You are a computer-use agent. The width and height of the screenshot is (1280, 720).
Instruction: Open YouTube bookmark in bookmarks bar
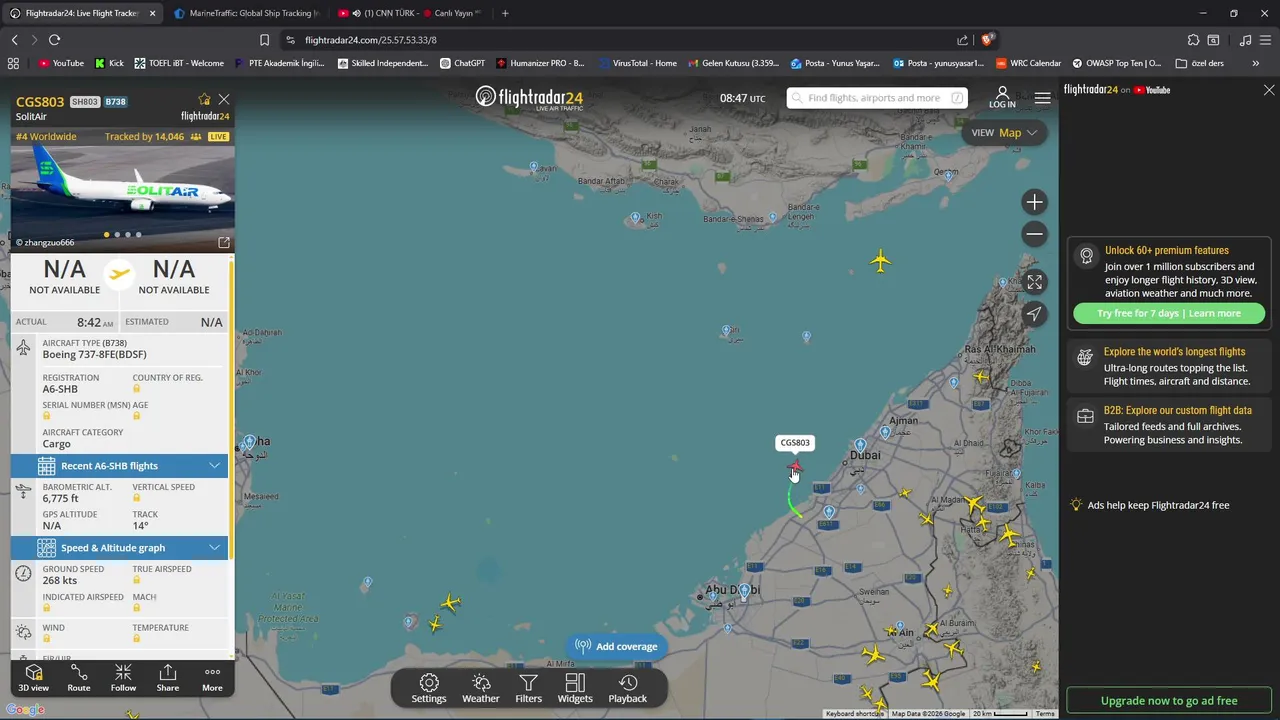(61, 63)
